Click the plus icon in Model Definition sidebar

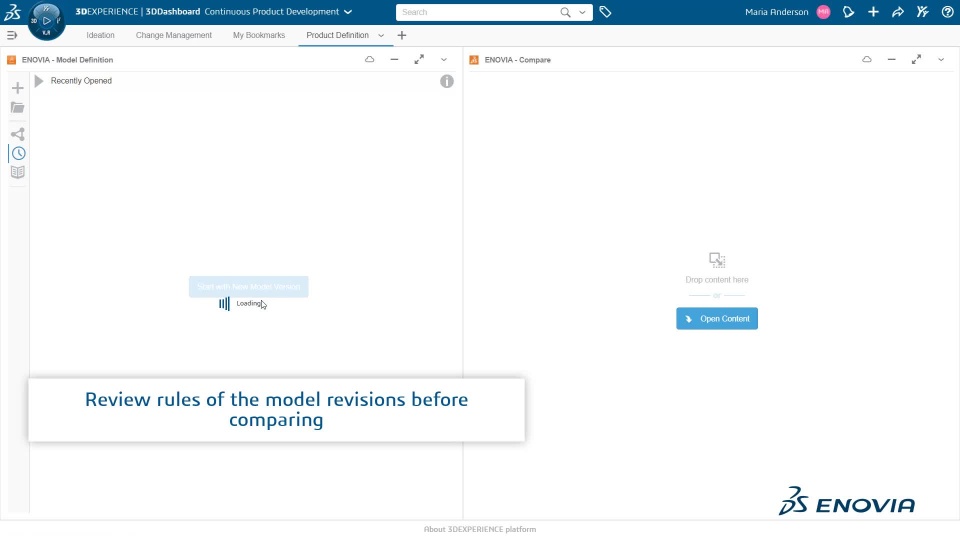[x=18, y=88]
